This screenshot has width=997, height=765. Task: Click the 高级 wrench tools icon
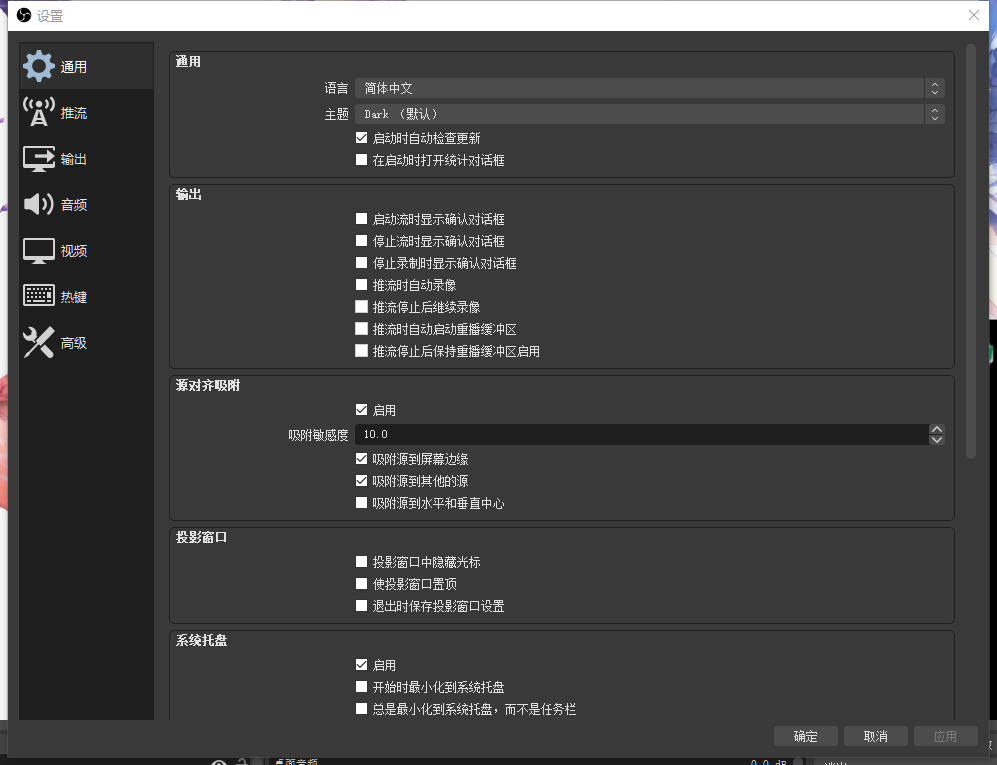tap(39, 342)
